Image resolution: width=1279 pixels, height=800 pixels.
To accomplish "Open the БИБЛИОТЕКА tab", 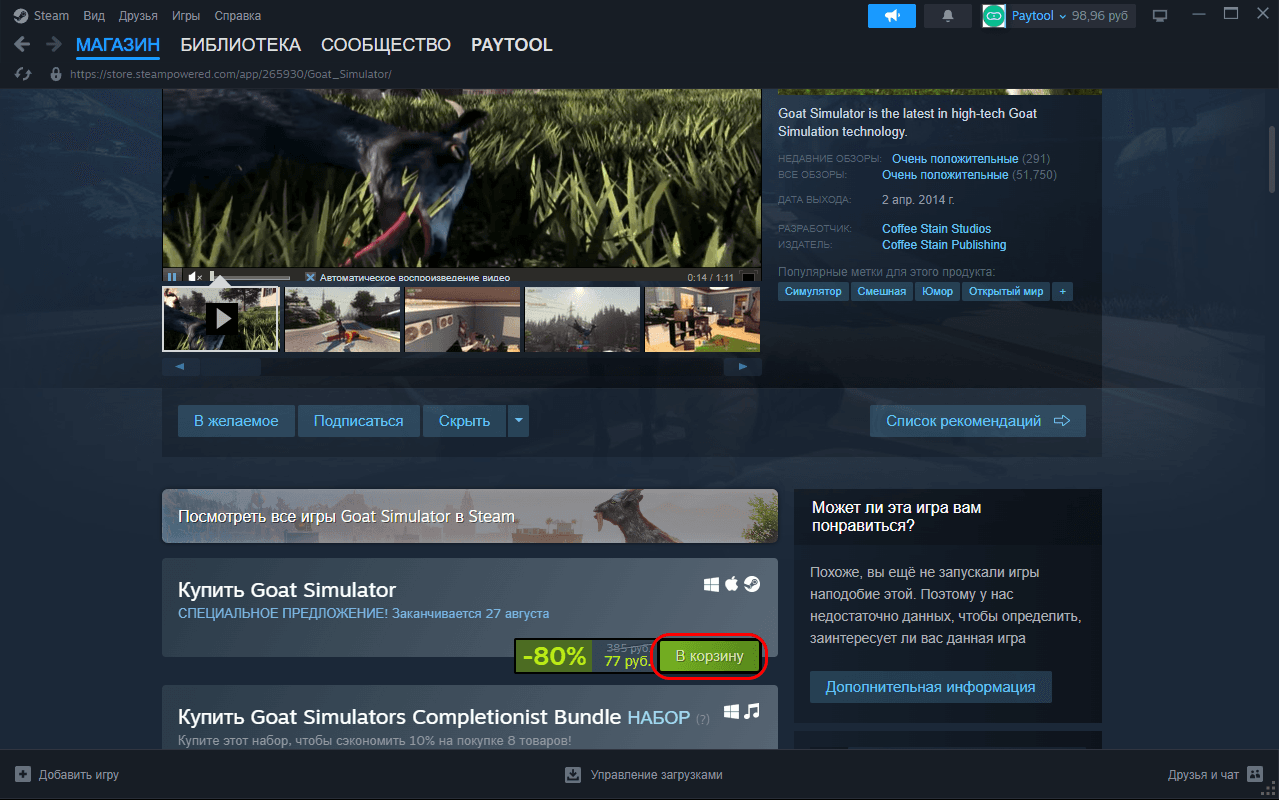I will (240, 45).
